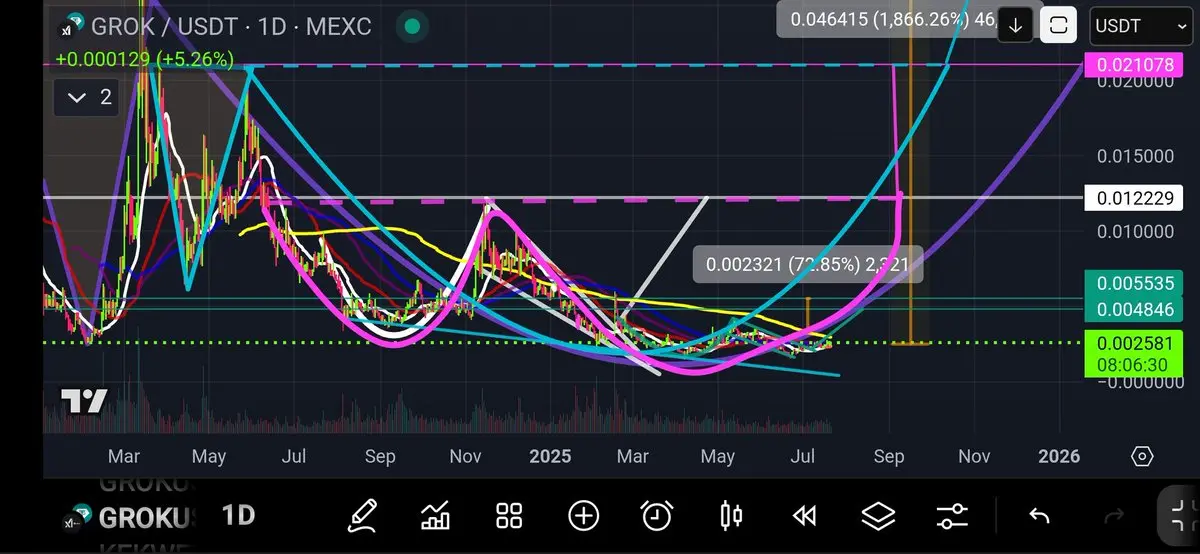Viewport: 1200px width, 554px height.
Task: Tap the 0.015000 price axis value
Action: click(x=1134, y=156)
